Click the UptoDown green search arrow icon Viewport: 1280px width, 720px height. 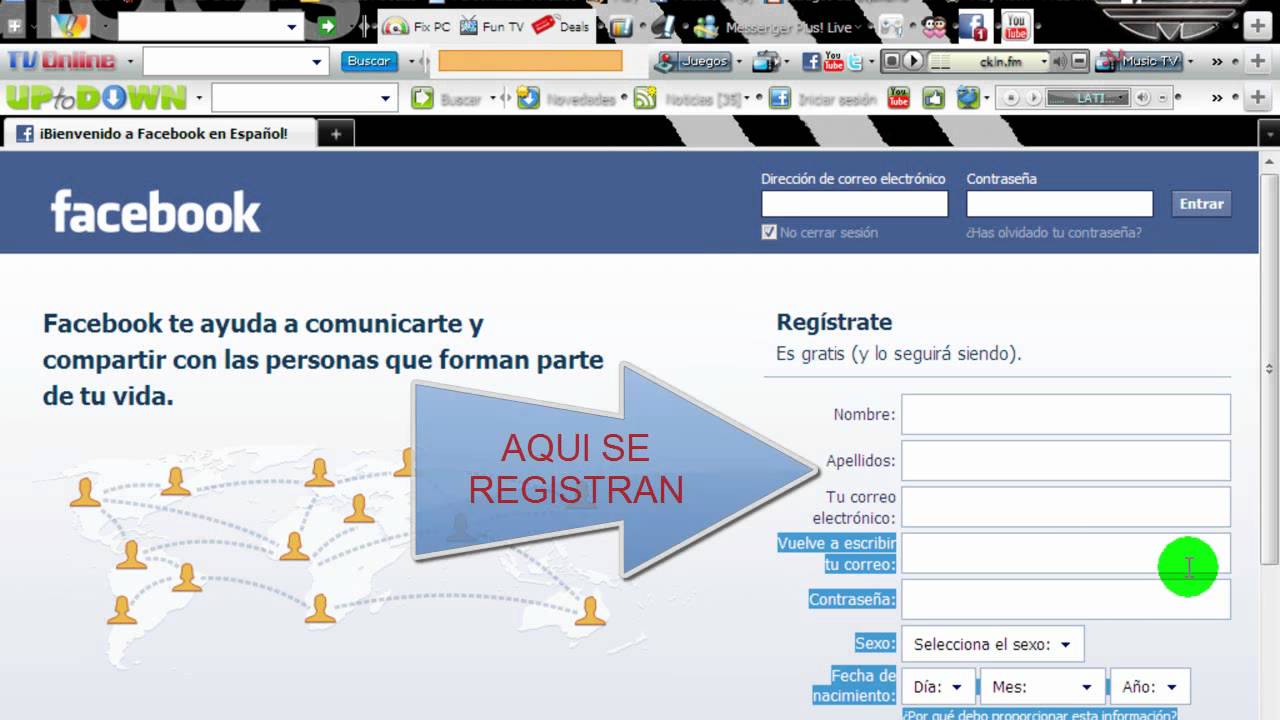423,98
